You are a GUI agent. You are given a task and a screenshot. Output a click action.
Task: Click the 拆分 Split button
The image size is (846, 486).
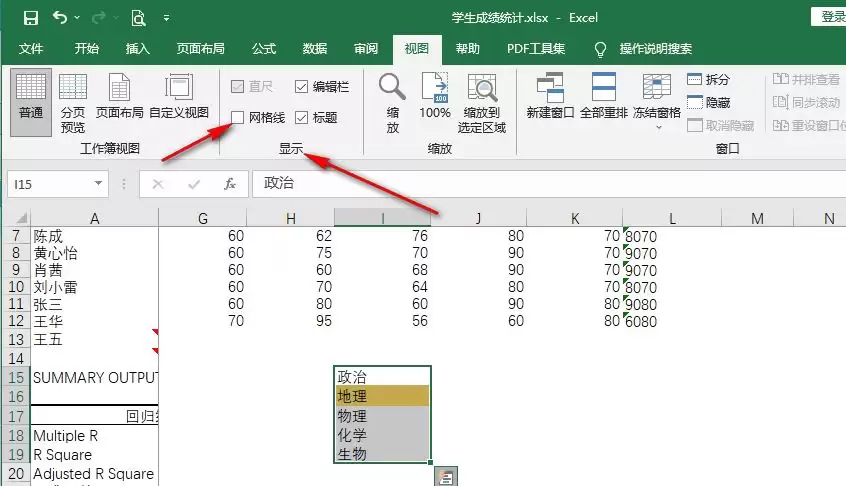pyautogui.click(x=708, y=79)
